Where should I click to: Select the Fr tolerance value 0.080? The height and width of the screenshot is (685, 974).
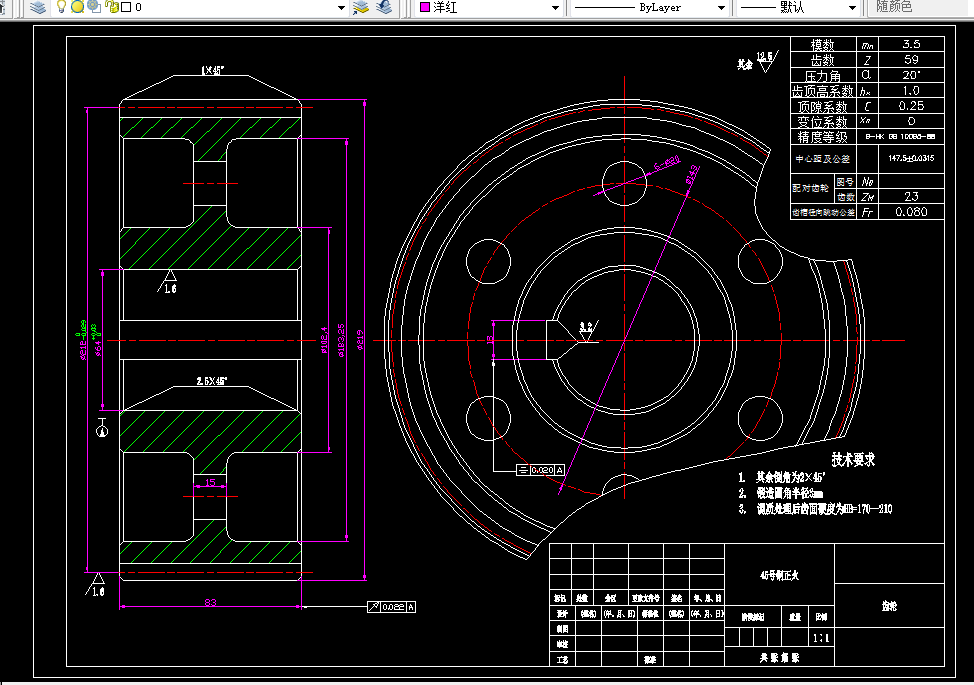point(911,212)
